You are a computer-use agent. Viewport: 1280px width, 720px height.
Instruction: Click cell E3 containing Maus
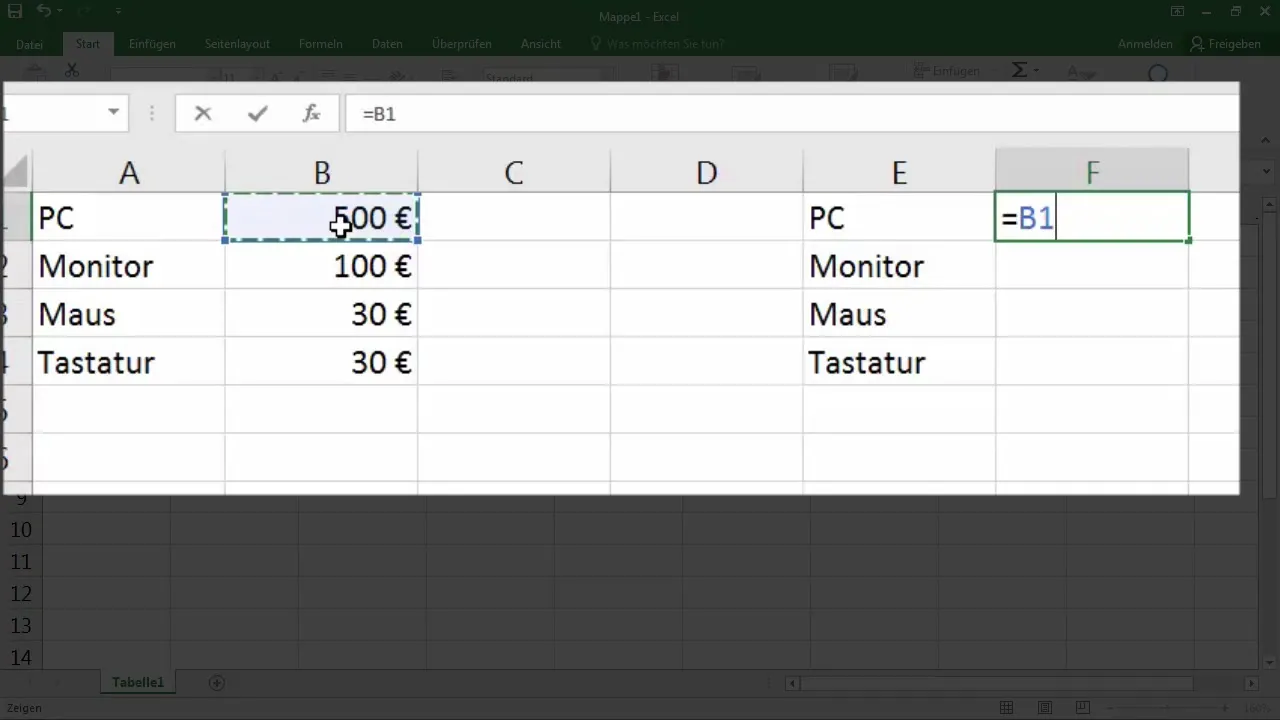(899, 314)
